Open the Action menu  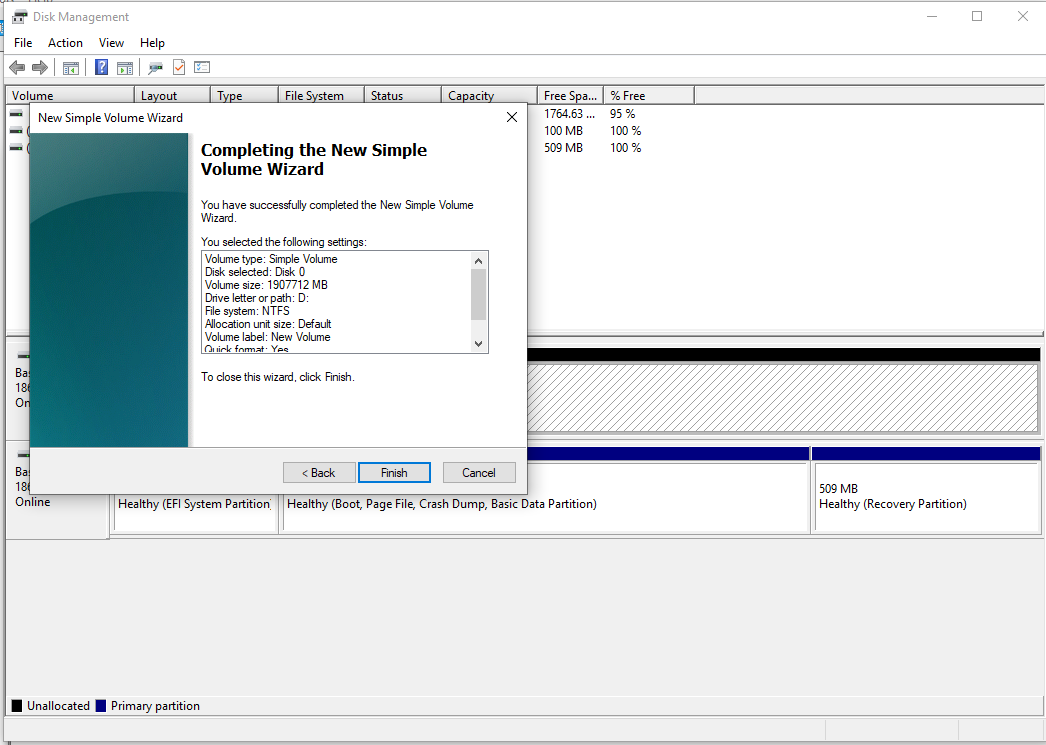pyautogui.click(x=65, y=42)
